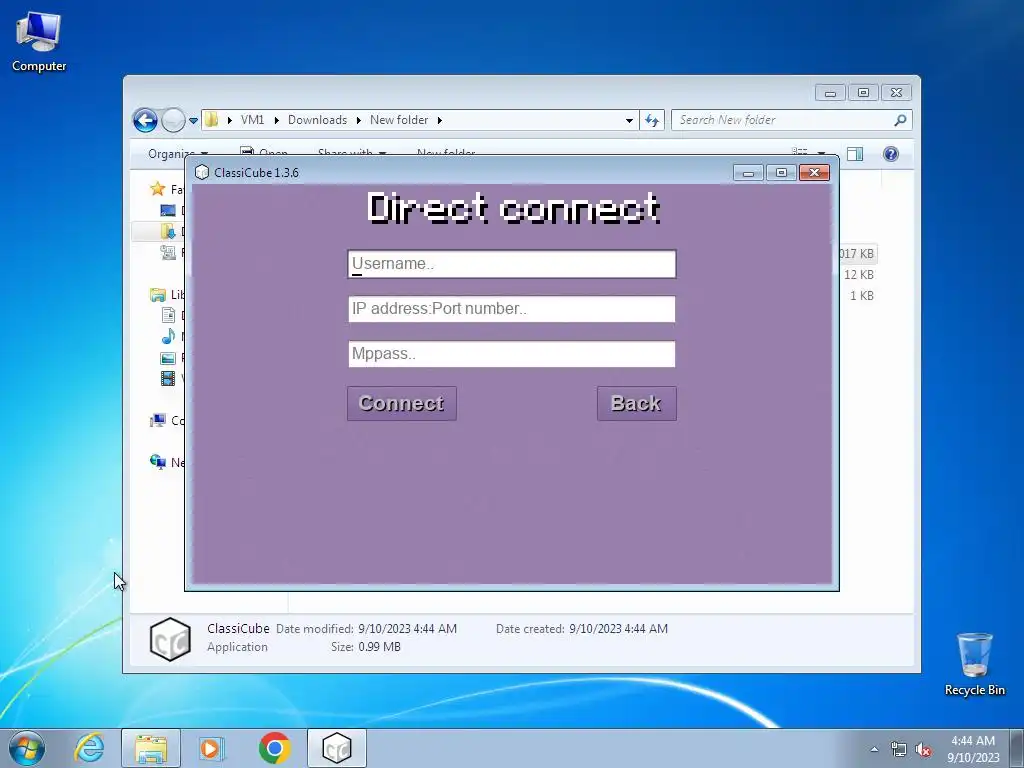Select the Videos library film icon
1024x768 pixels.
[168, 378]
